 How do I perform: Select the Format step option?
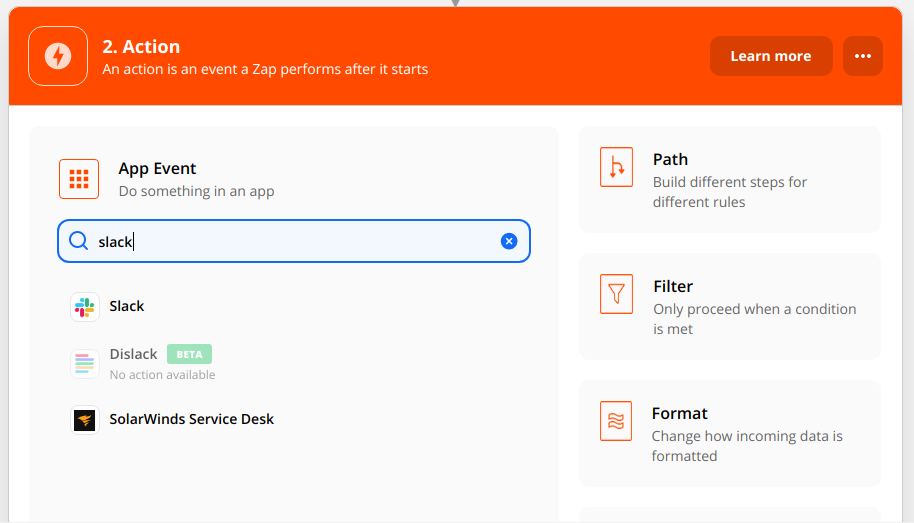(730, 434)
